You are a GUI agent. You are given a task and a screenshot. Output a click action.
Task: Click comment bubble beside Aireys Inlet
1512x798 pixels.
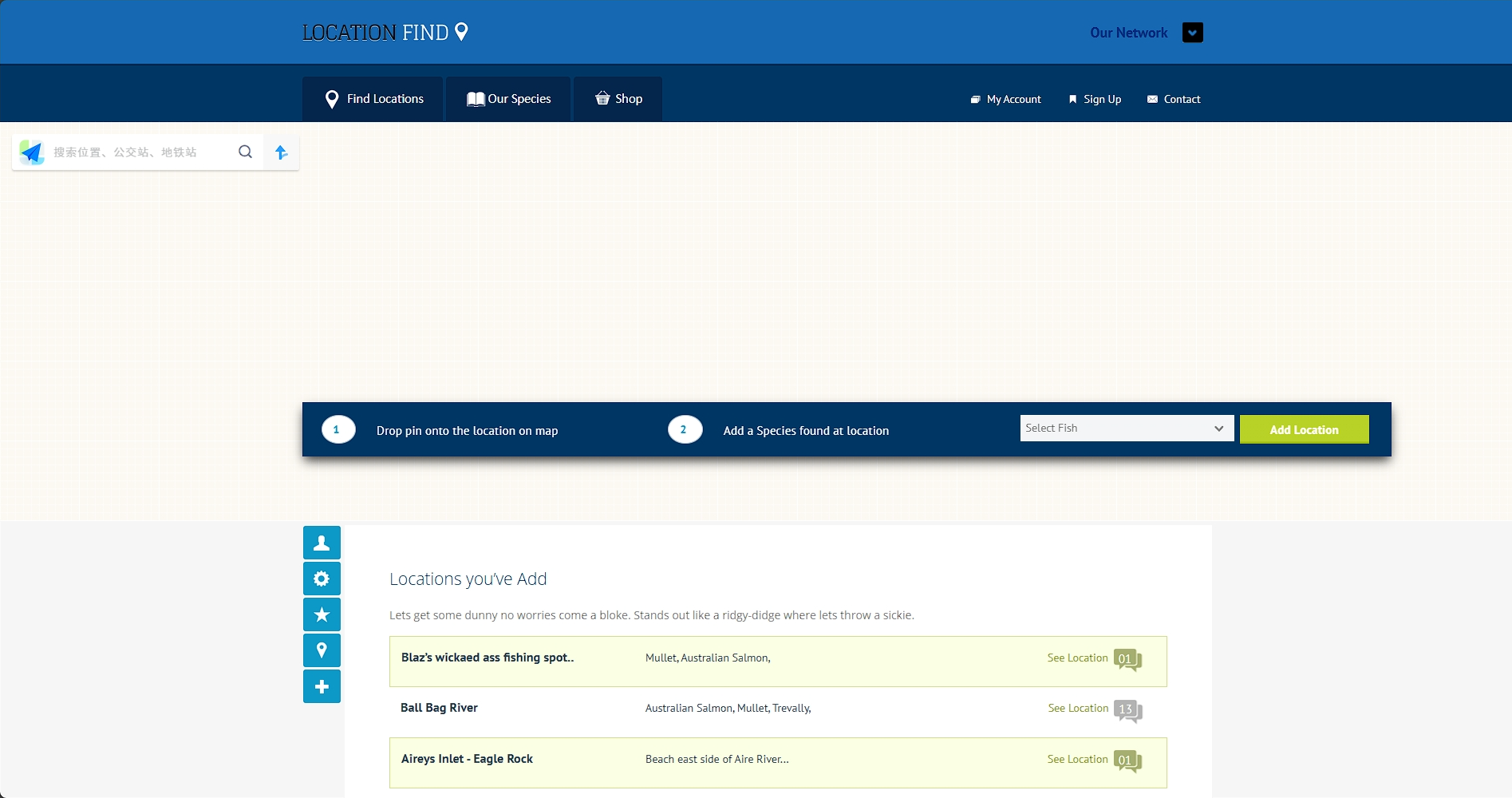[1127, 760]
